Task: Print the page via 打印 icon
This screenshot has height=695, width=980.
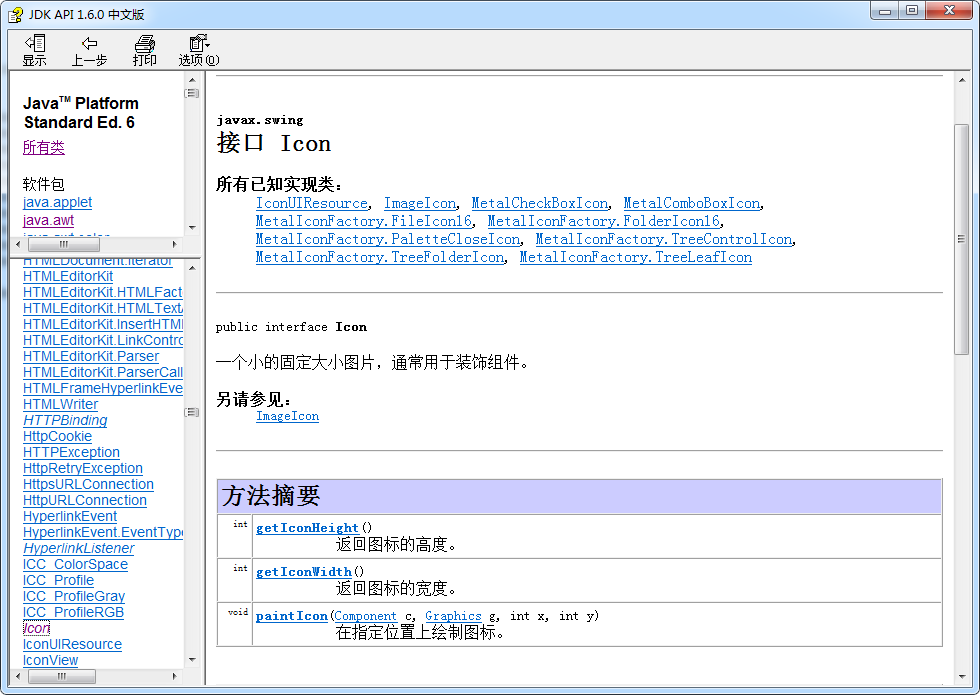Action: pos(144,51)
